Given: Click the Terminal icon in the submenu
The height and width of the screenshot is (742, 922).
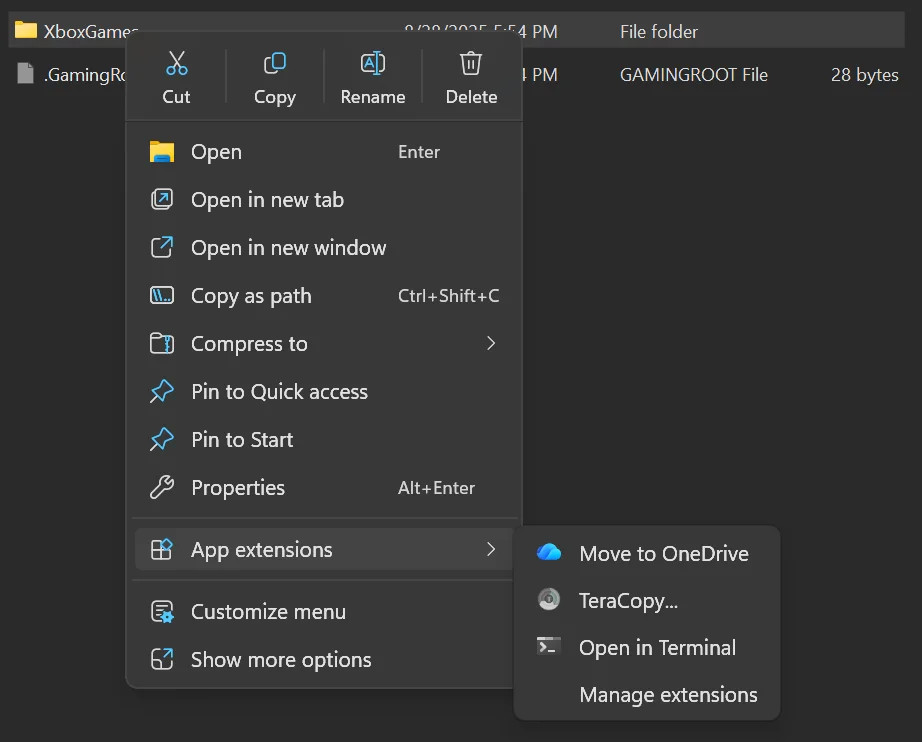Looking at the screenshot, I should tap(549, 646).
